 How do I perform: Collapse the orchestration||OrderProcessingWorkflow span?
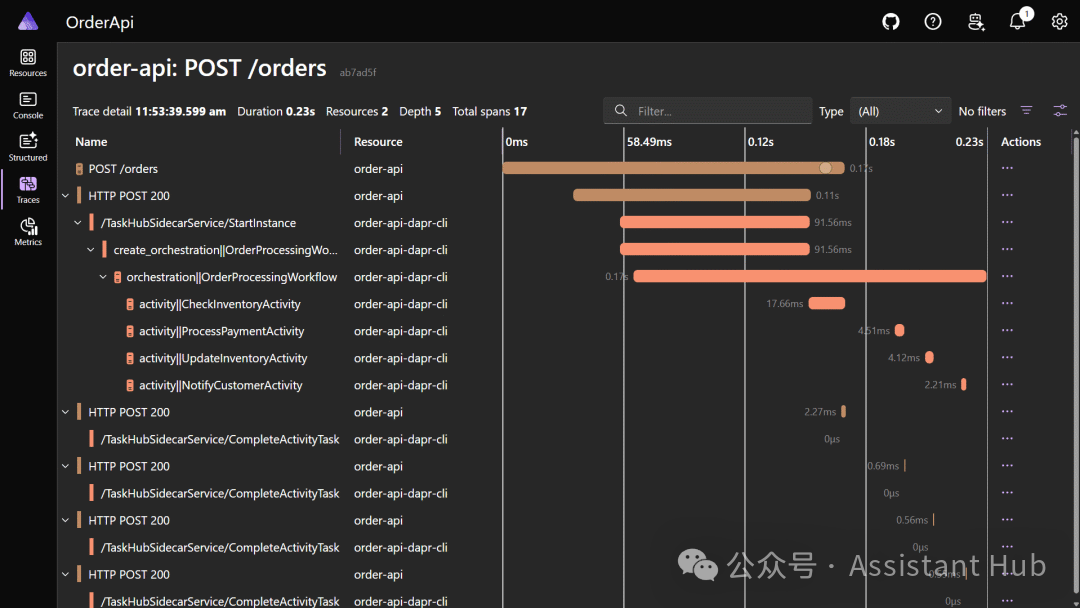coord(103,277)
